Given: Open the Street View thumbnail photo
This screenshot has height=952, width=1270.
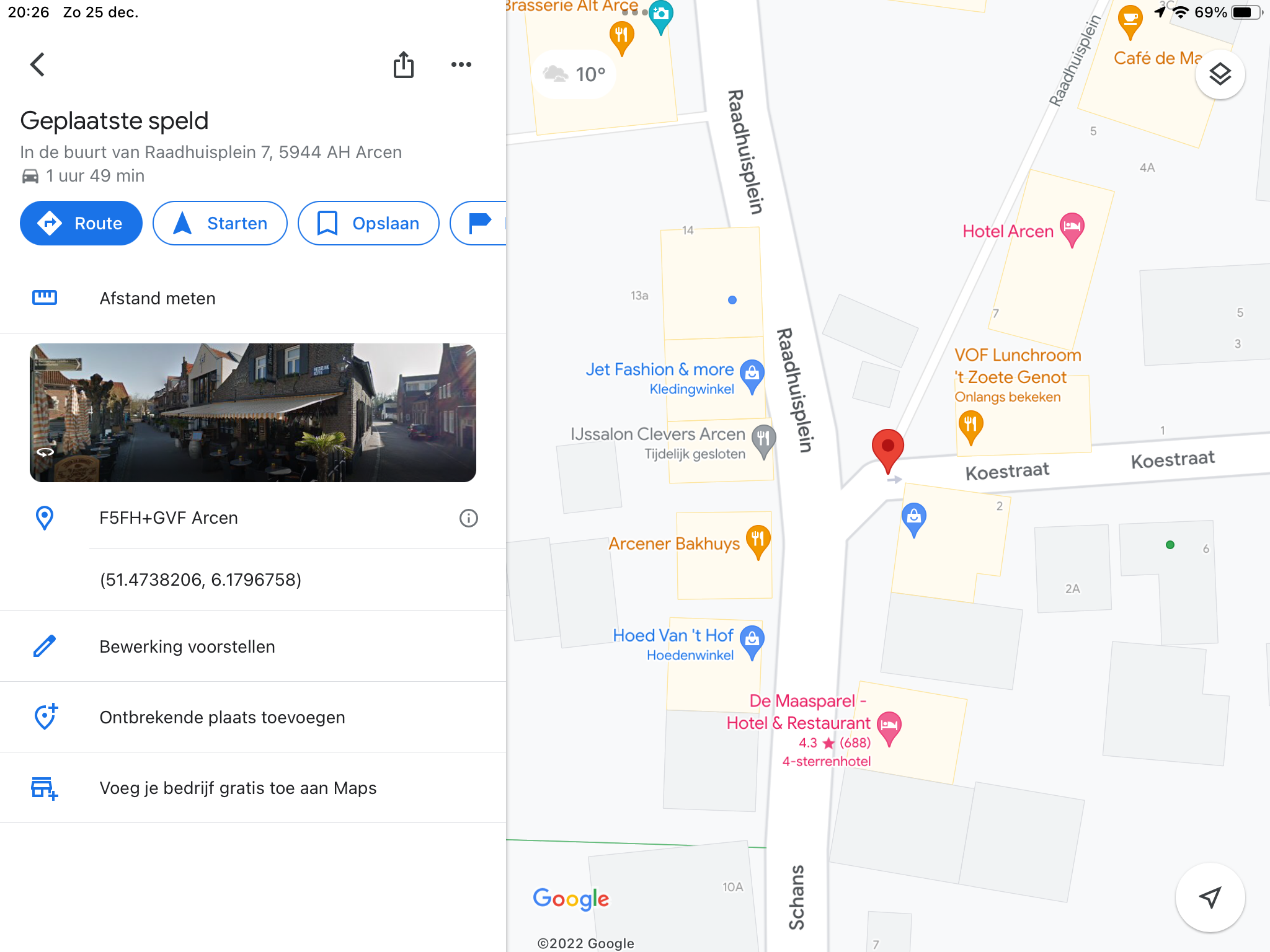Looking at the screenshot, I should coord(253,413).
